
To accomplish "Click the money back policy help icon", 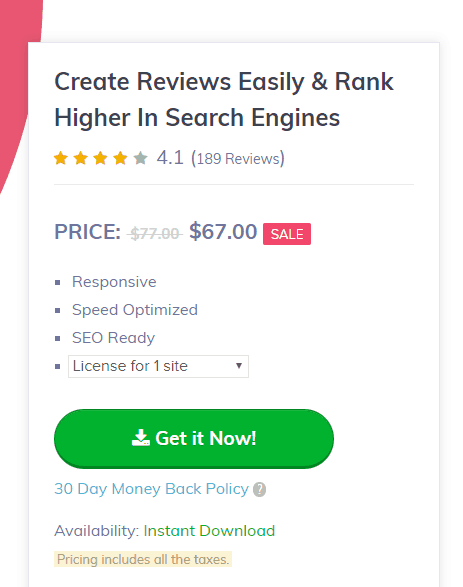I will 259,489.
